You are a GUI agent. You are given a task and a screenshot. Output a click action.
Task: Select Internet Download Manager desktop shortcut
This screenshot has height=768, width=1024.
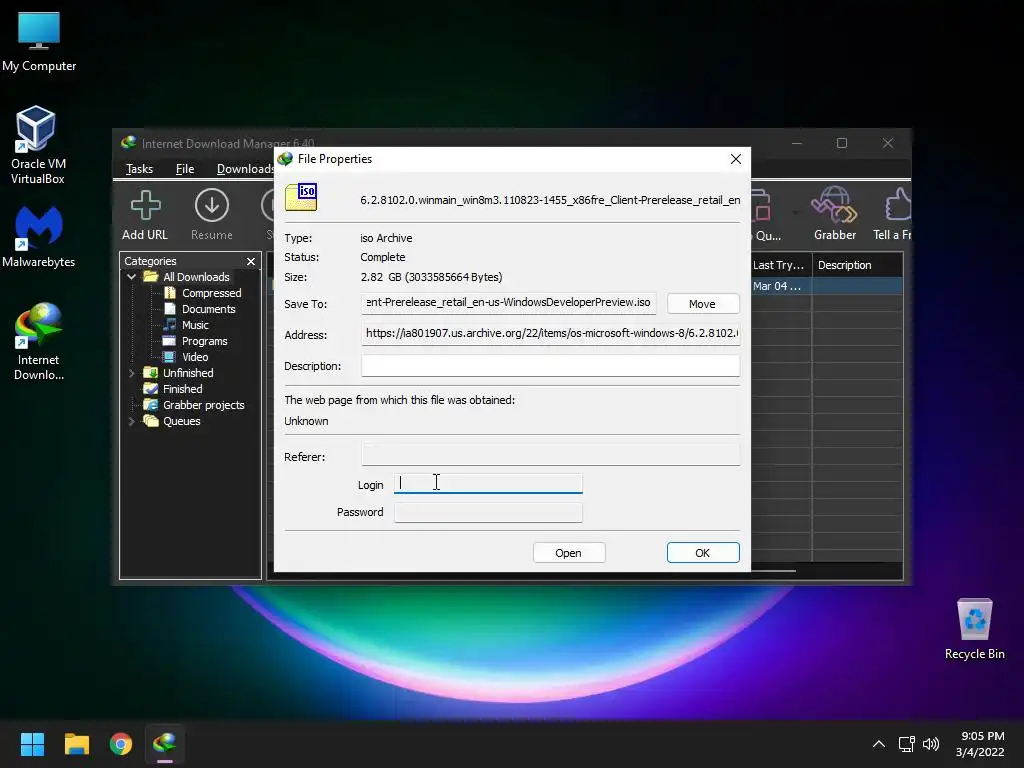click(x=39, y=342)
